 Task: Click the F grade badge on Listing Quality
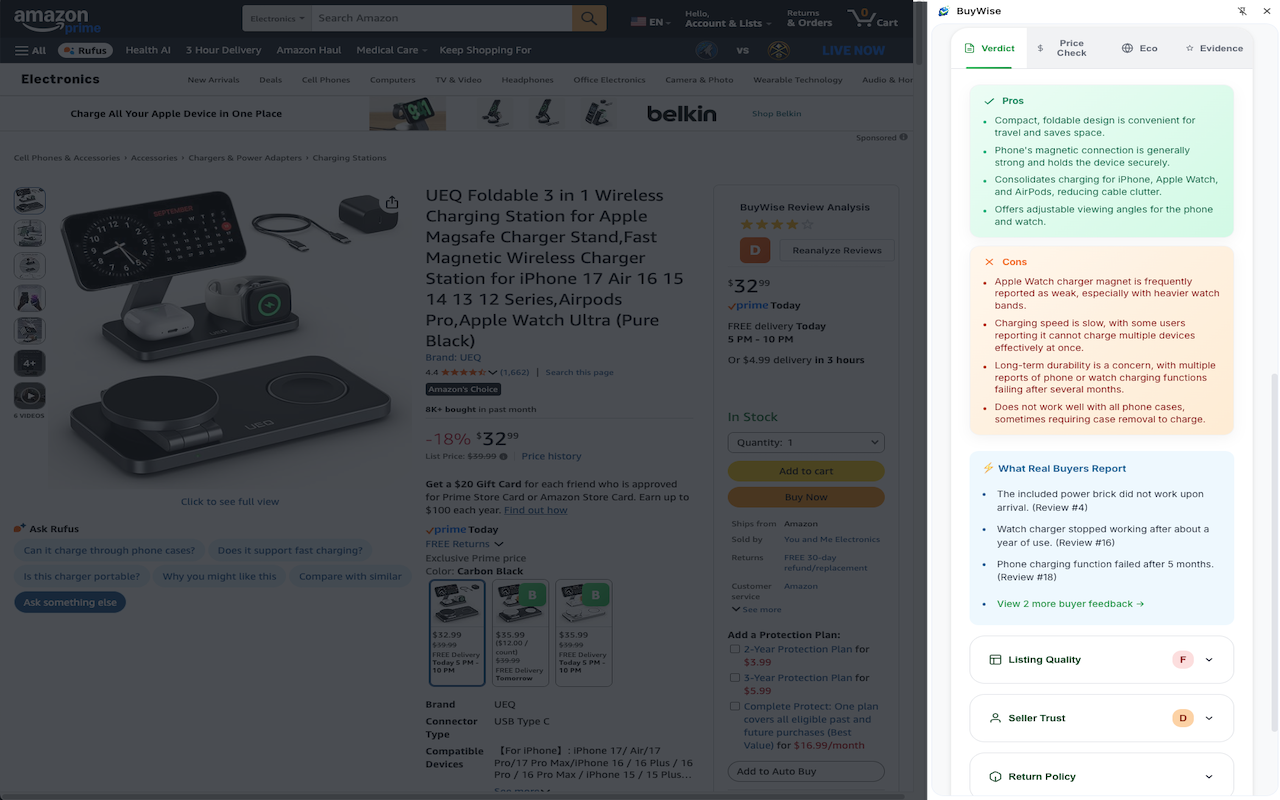point(1183,660)
